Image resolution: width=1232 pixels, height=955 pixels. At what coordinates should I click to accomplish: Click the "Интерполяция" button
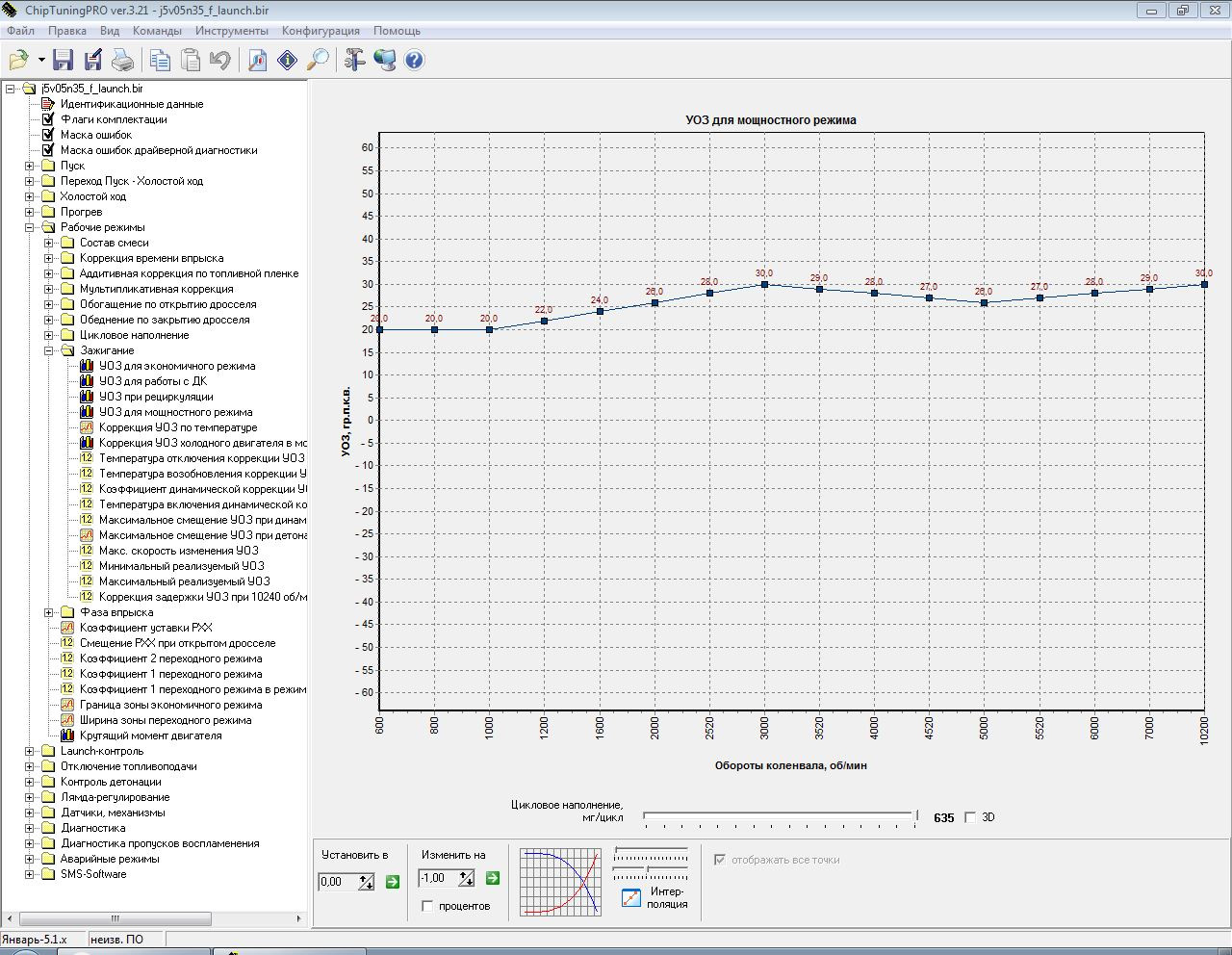(x=631, y=897)
